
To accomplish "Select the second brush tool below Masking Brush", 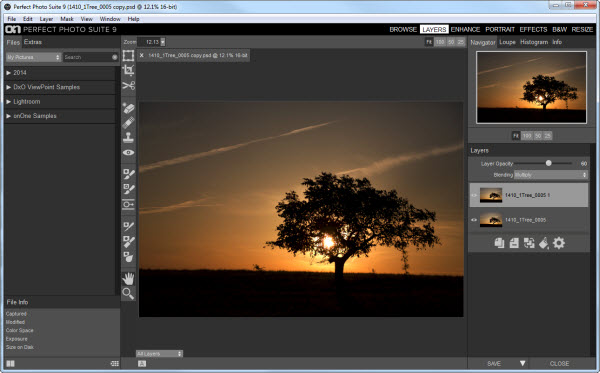I will [128, 189].
